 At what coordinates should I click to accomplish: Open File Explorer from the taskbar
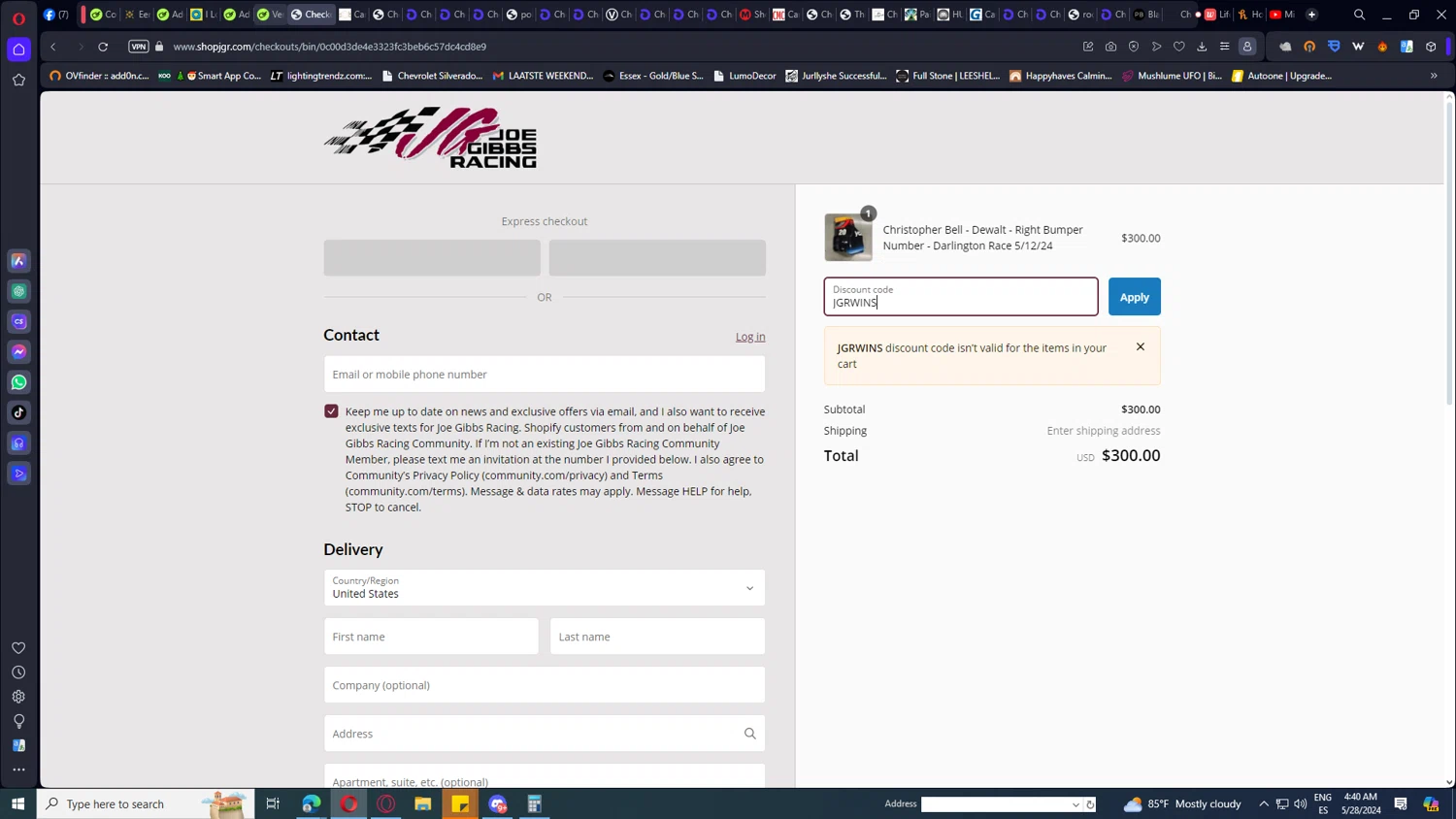[x=423, y=803]
